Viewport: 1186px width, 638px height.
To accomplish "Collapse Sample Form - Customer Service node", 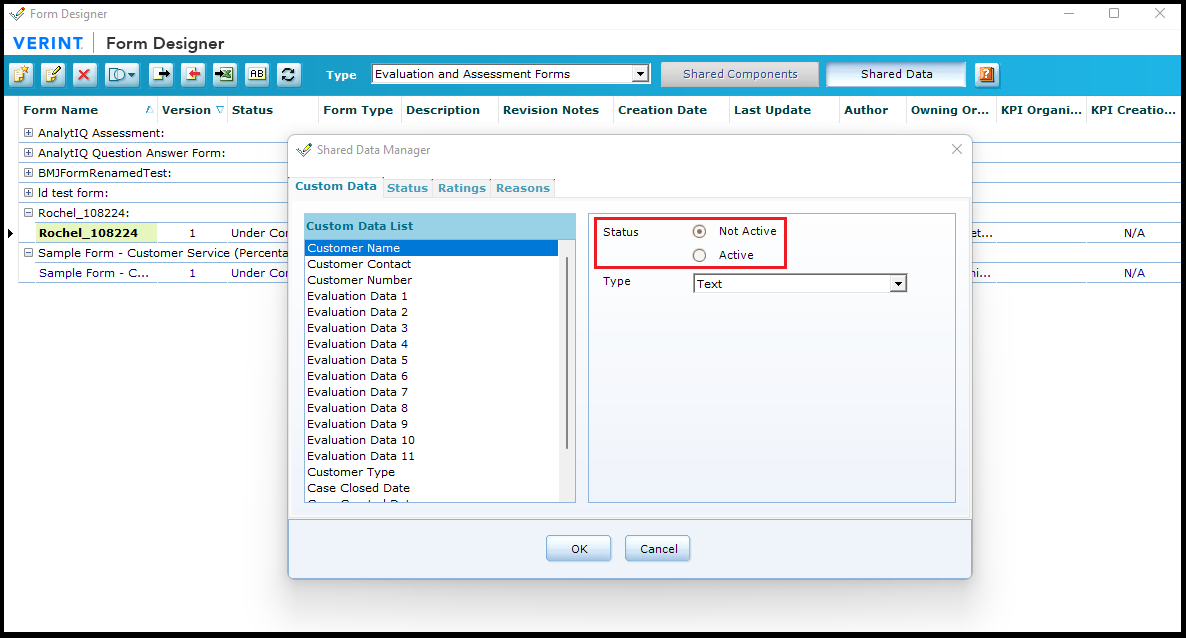I will click(29, 253).
